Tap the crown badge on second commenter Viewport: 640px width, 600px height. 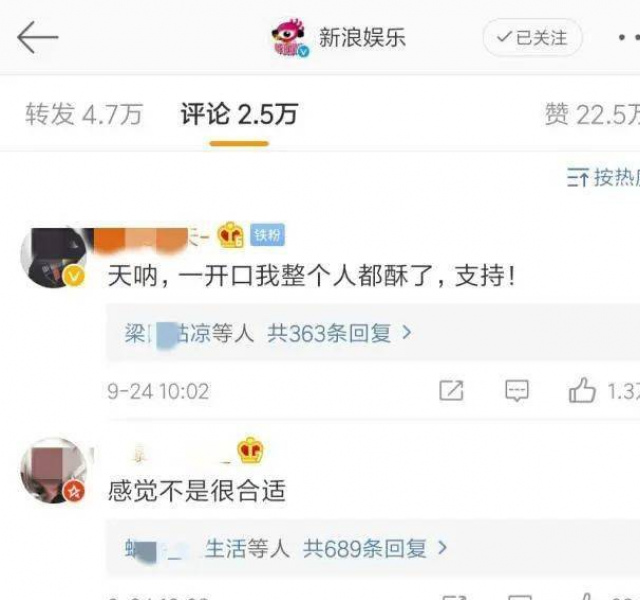[x=250, y=449]
